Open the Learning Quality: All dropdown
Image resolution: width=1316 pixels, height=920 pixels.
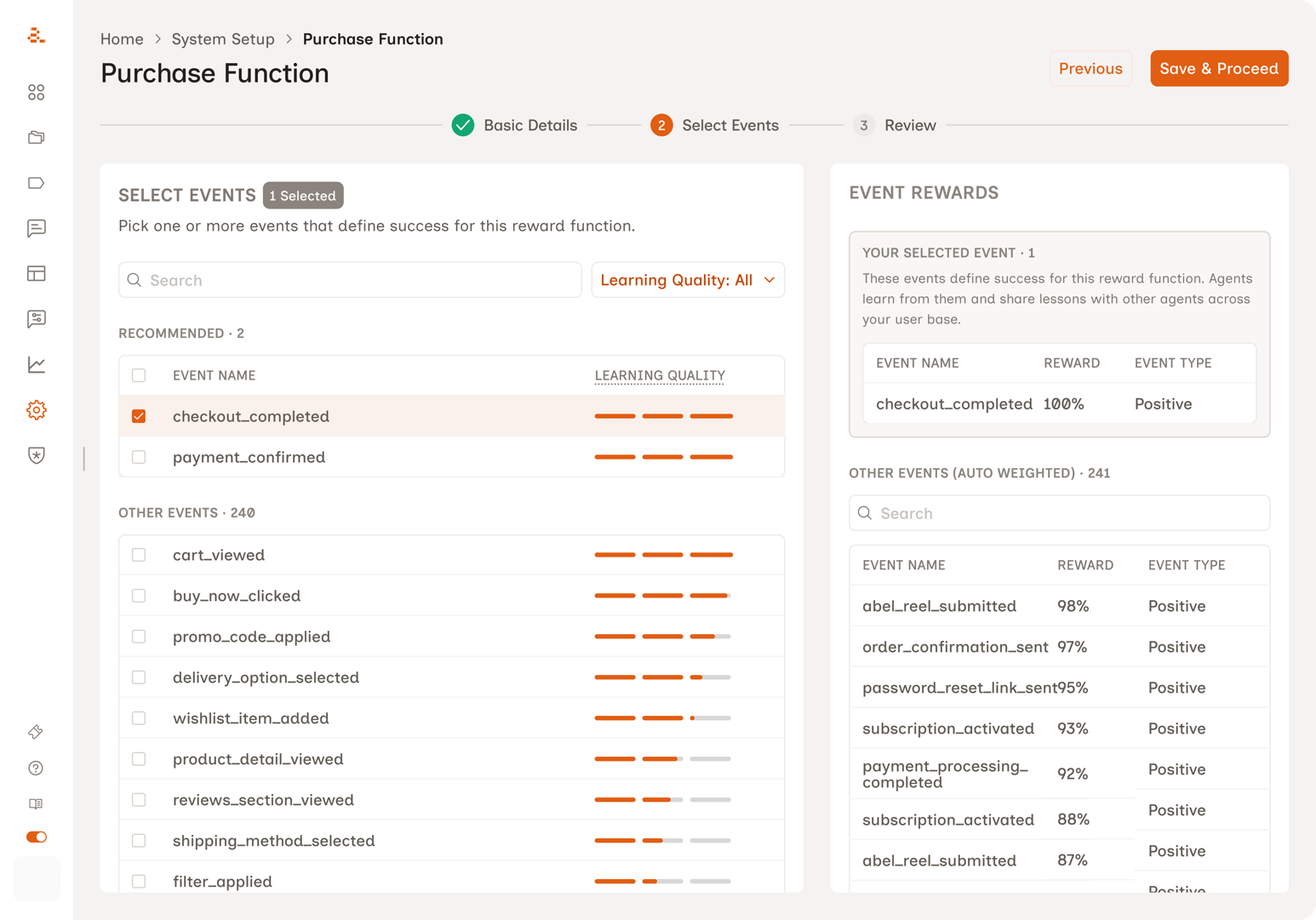(x=688, y=279)
